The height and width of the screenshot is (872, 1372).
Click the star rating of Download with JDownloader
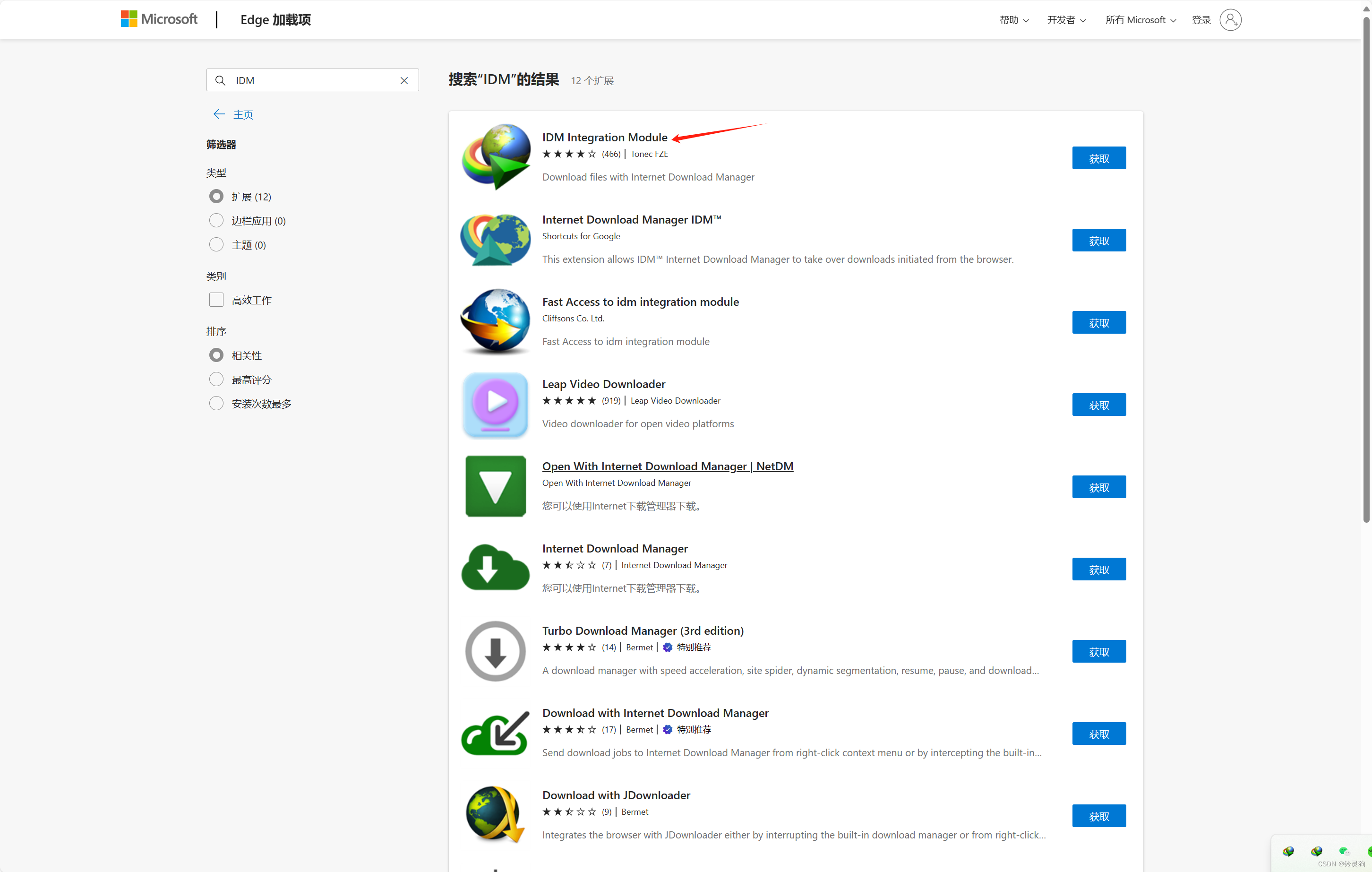tap(569, 812)
